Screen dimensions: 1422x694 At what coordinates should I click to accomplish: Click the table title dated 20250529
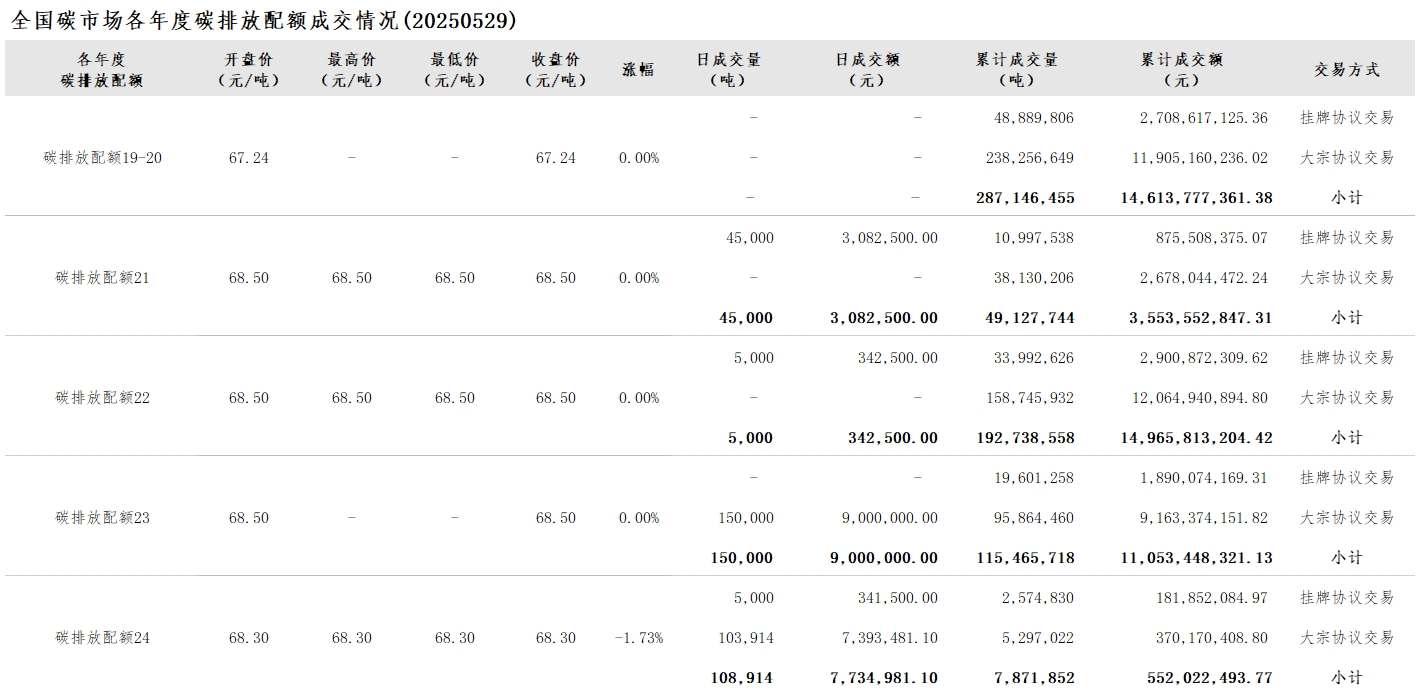(x=264, y=20)
